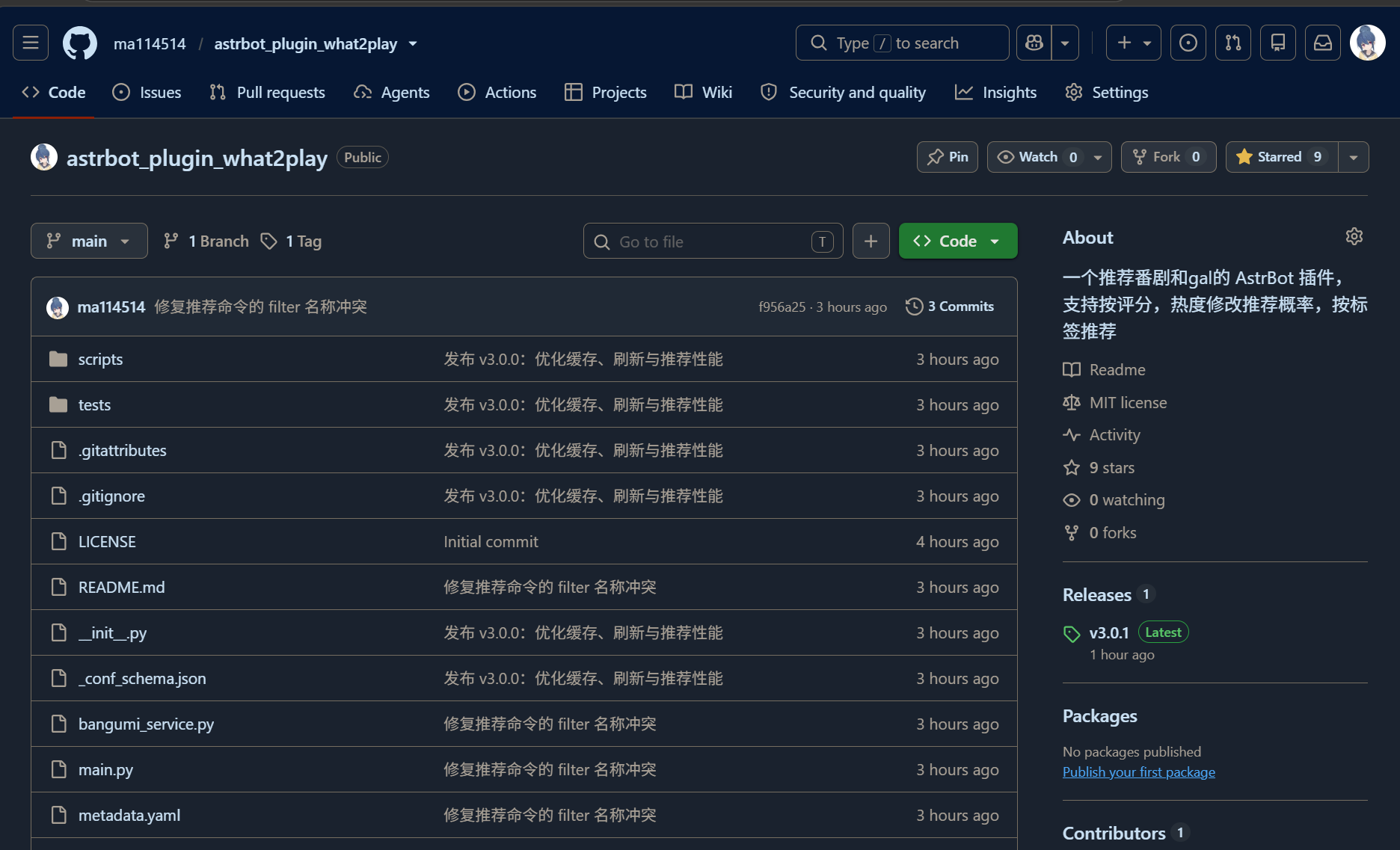Click Publish your first package link
This screenshot has height=850, width=1400.
1139,772
